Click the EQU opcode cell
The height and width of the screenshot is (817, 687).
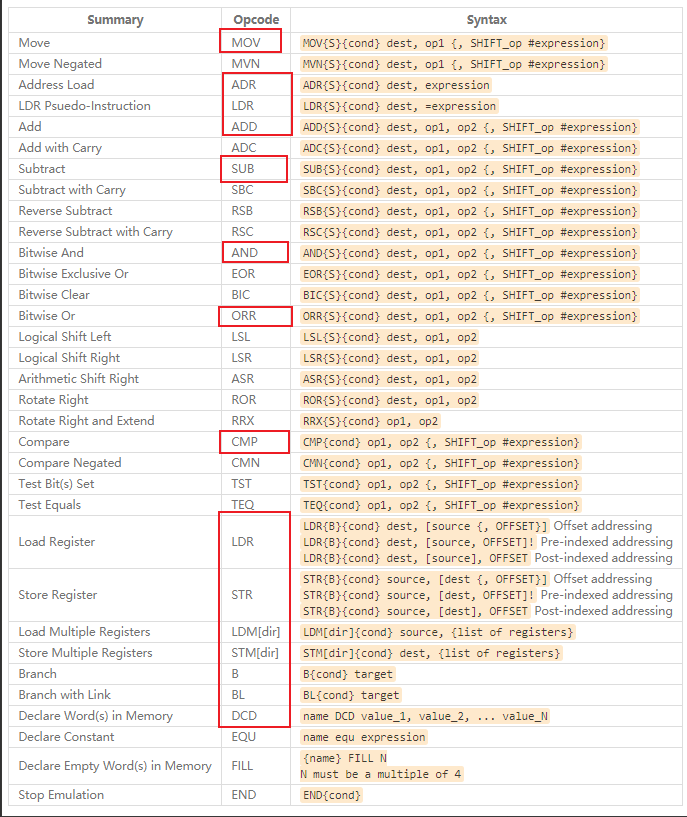(256, 737)
